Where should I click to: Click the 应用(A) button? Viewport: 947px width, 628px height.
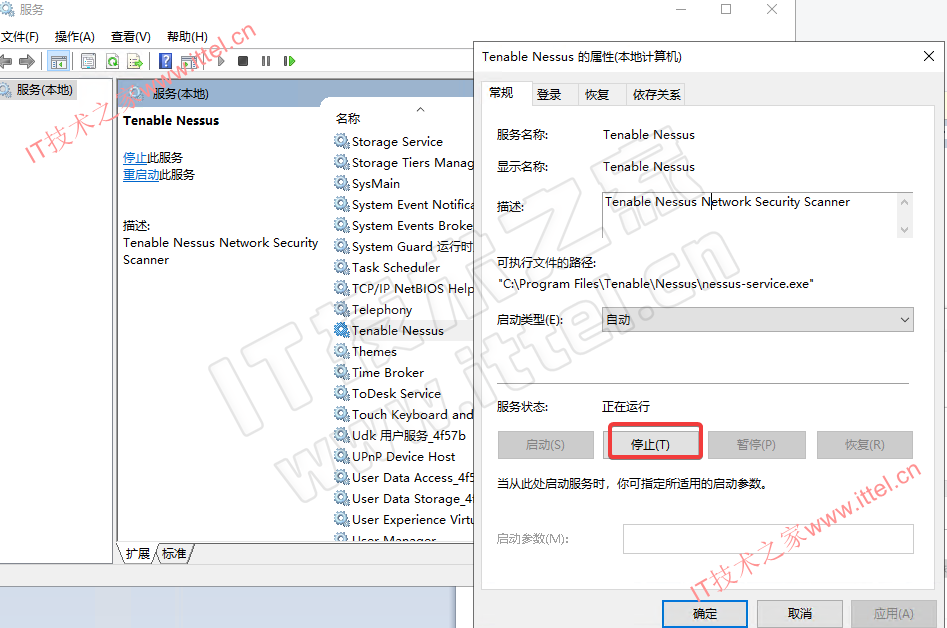click(x=893, y=614)
